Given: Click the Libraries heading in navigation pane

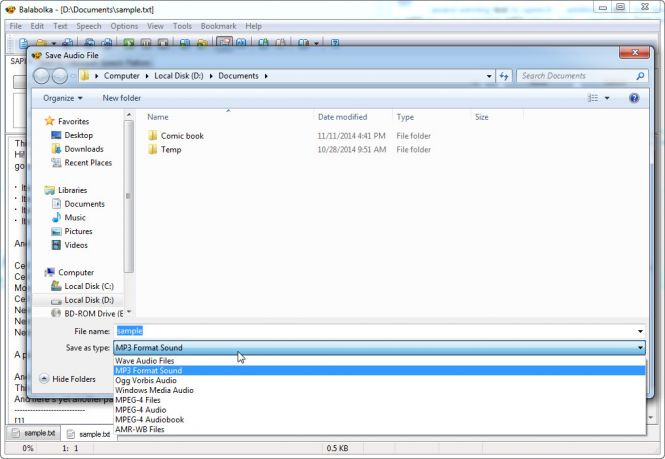Looking at the screenshot, I should (x=73, y=190).
